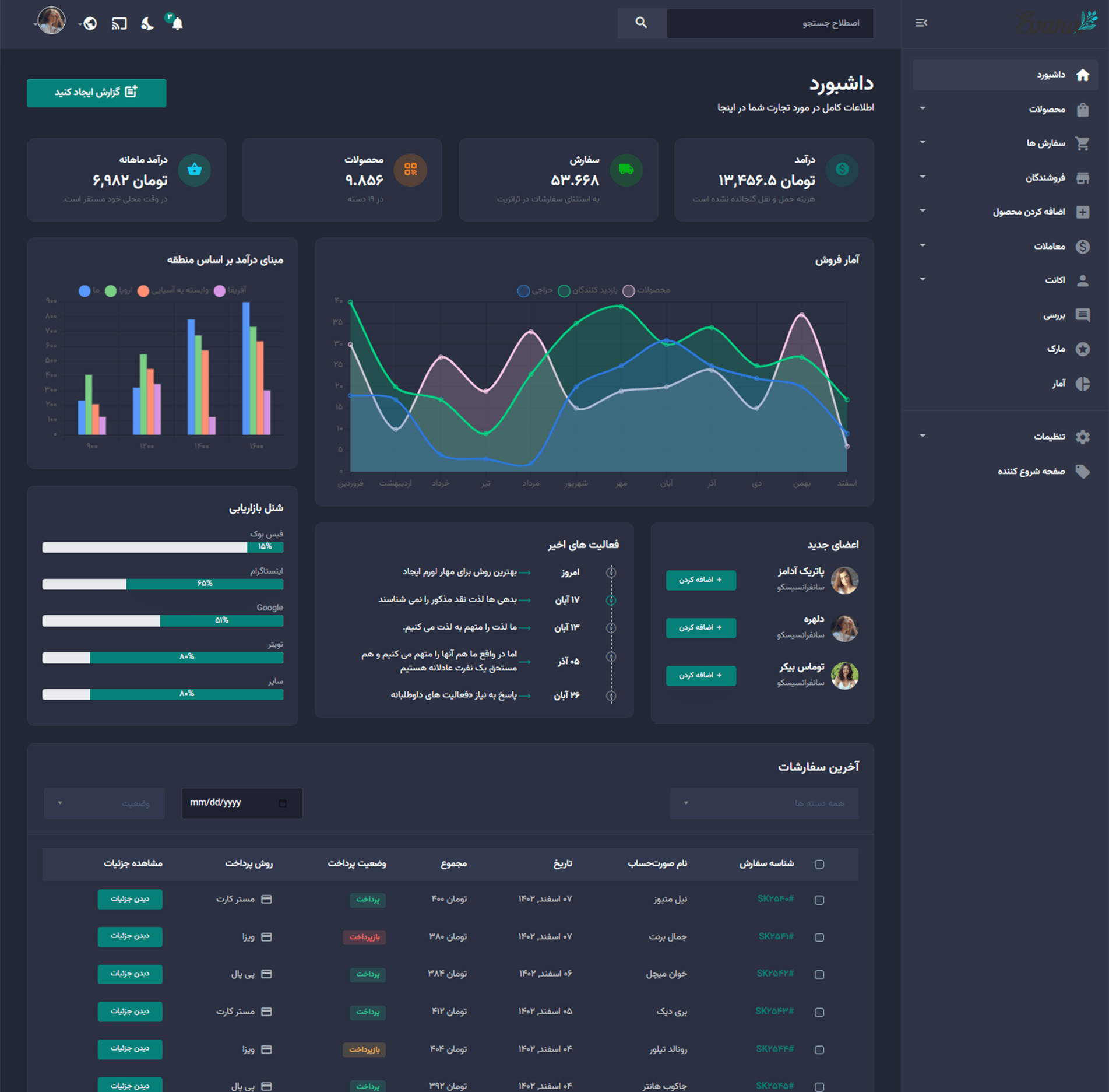Click the اصطلاح جستجو search field

click(770, 23)
